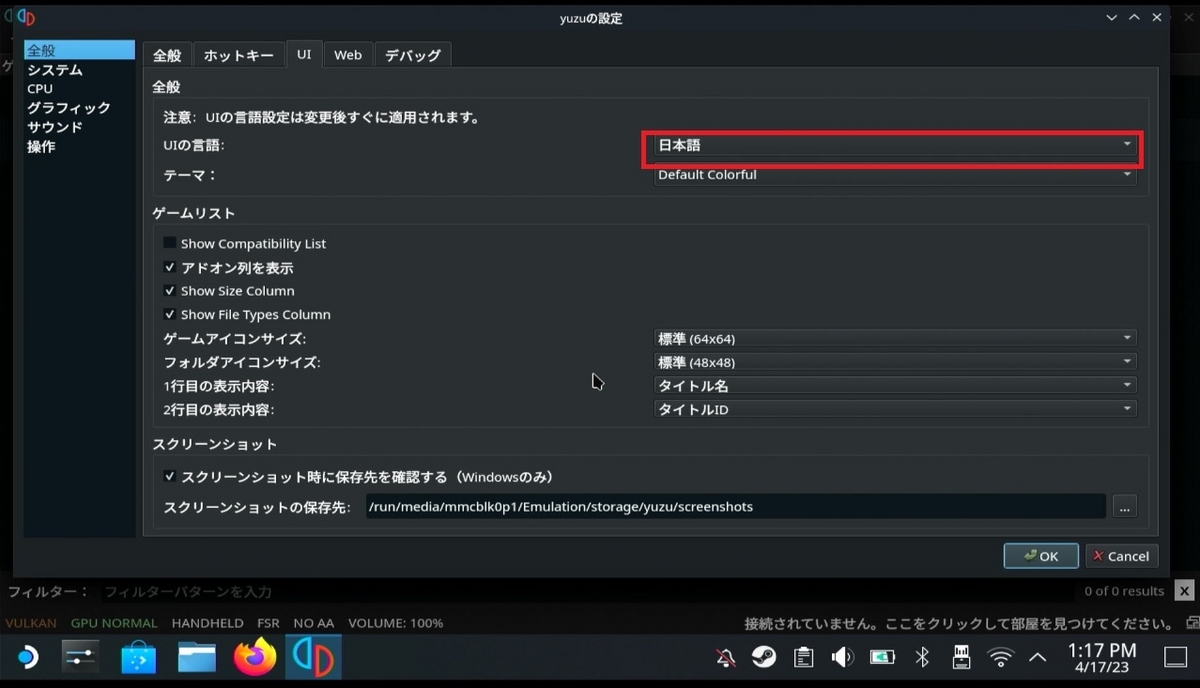Open 2行目の表示内容 dropdown タイトルID

[894, 409]
